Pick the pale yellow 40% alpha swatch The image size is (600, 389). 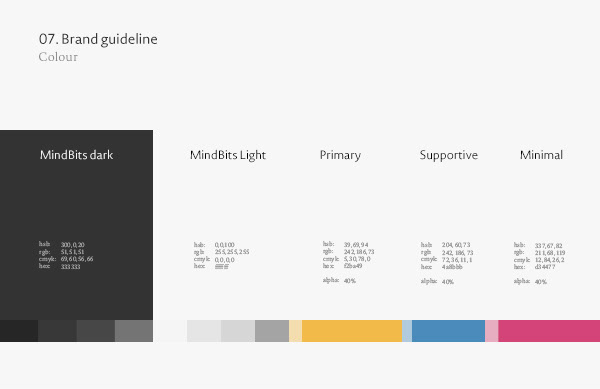click(x=295, y=331)
